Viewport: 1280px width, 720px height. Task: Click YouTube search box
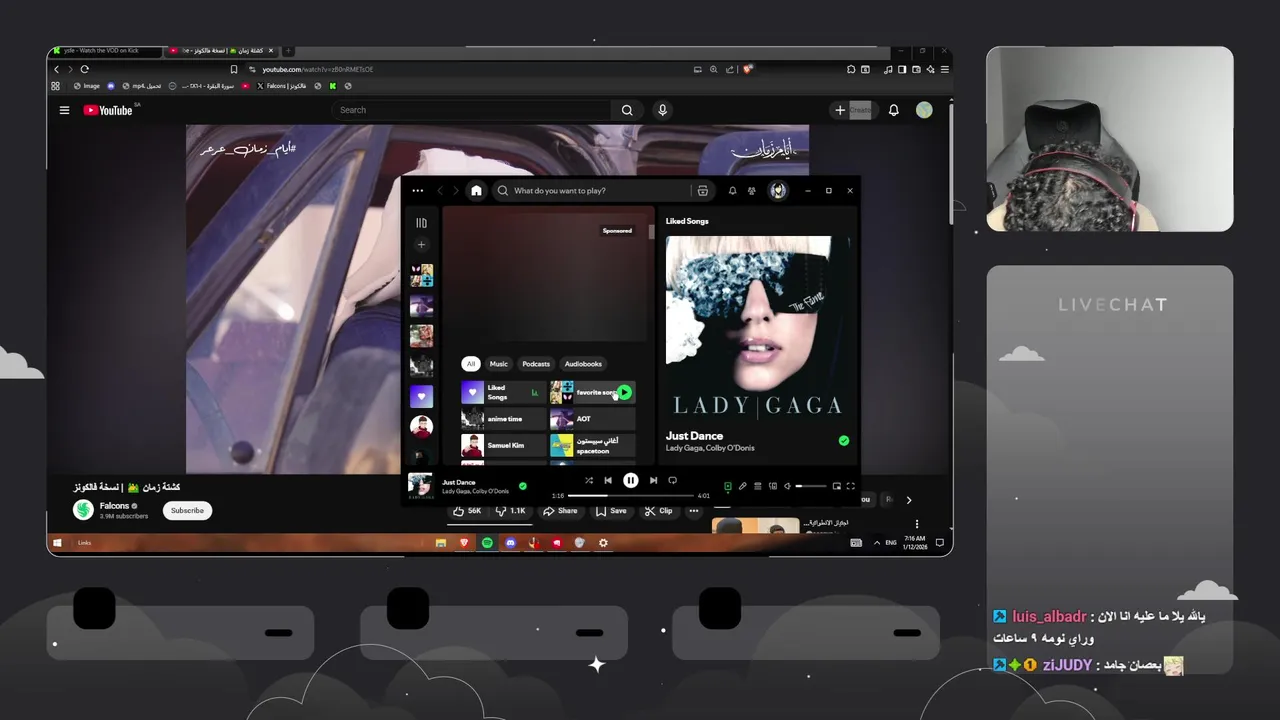pos(472,110)
